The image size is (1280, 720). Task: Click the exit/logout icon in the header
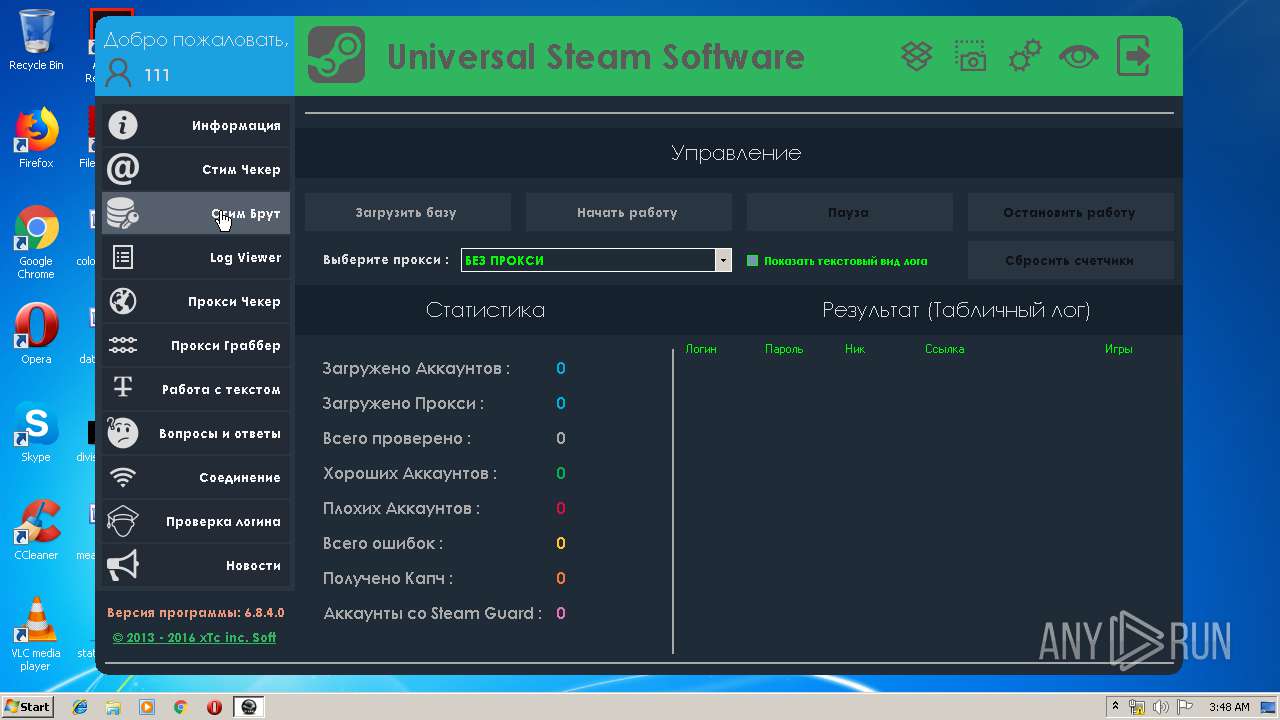[x=1133, y=56]
